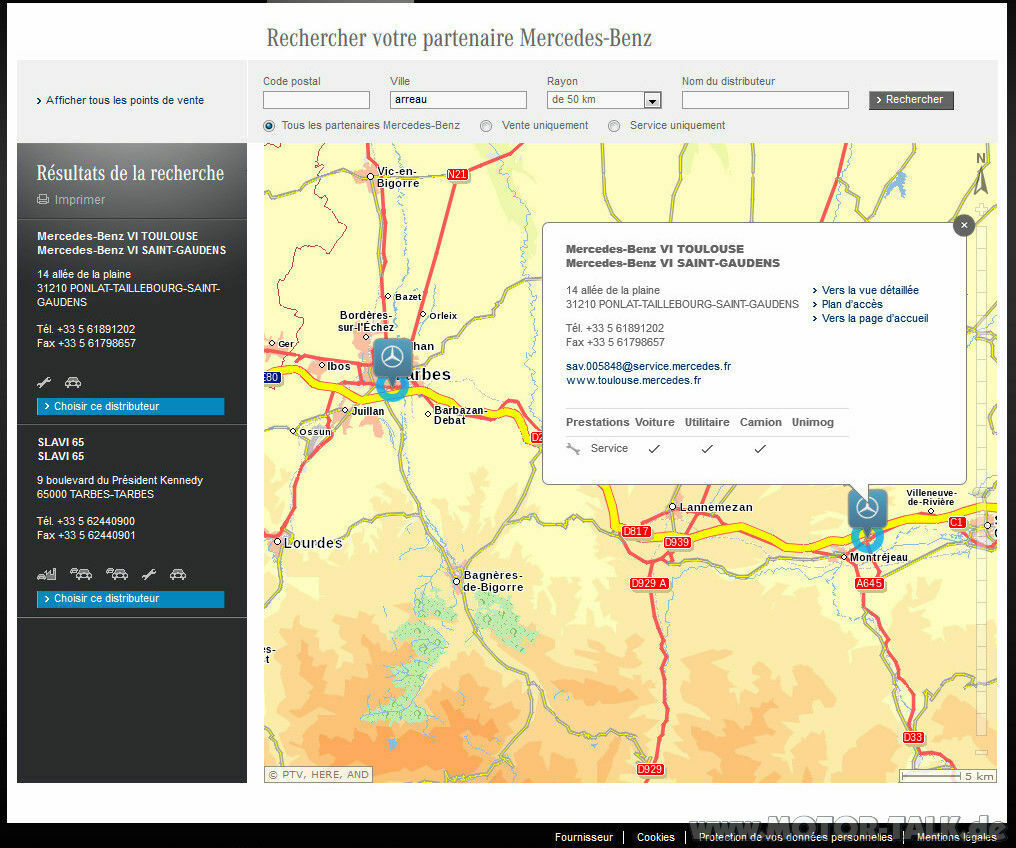Click the double-car icon next to the factory icon
Screen dimensions: 1016x848
click(81, 574)
